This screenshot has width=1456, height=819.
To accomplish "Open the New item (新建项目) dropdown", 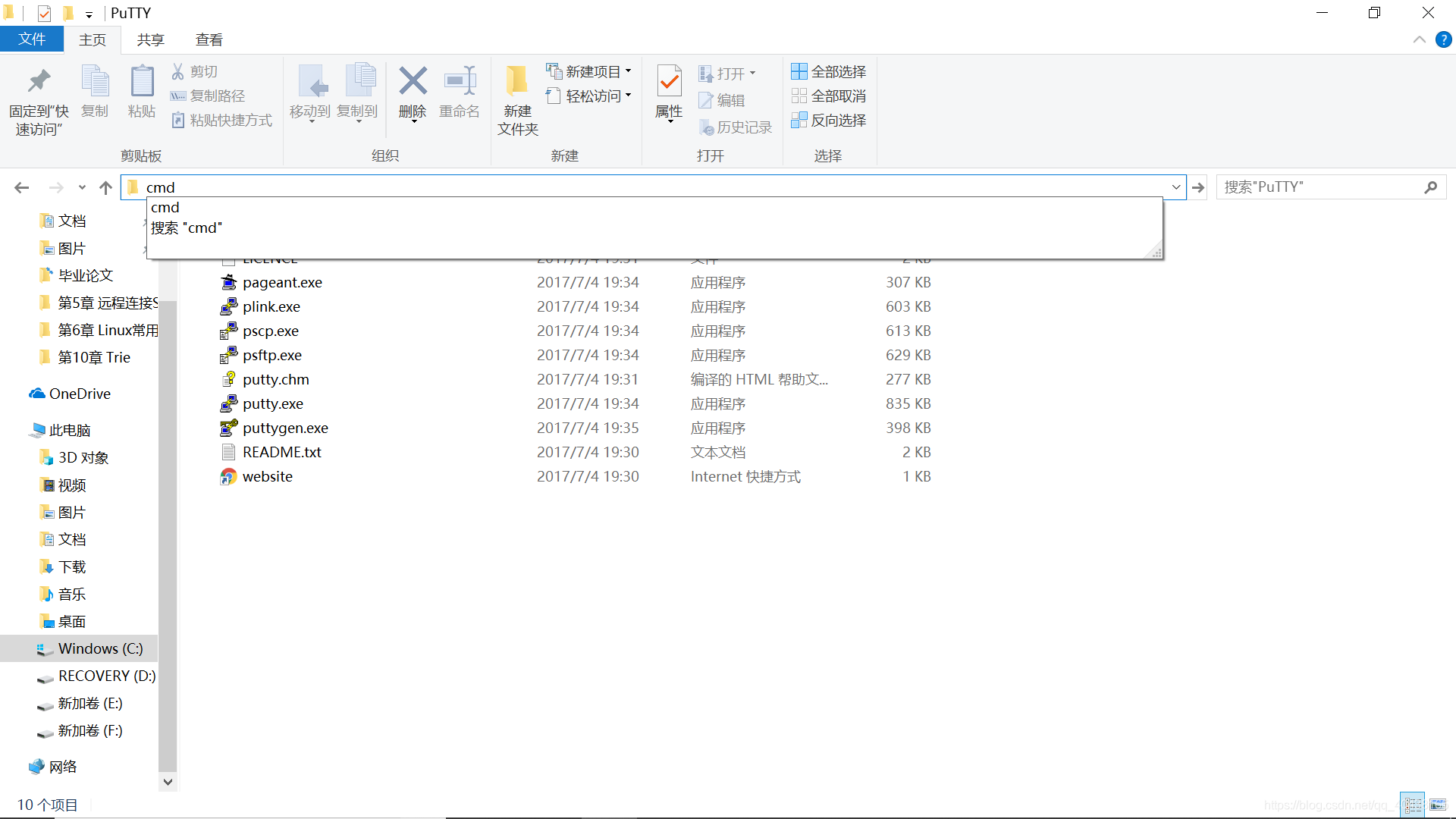I will point(588,71).
